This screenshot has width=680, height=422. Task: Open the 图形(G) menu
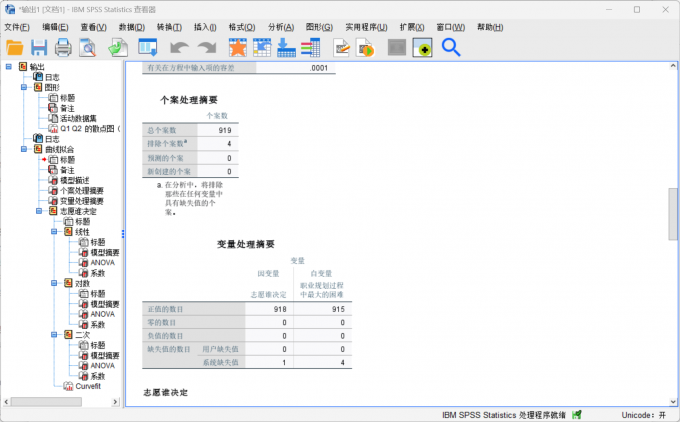tap(319, 27)
